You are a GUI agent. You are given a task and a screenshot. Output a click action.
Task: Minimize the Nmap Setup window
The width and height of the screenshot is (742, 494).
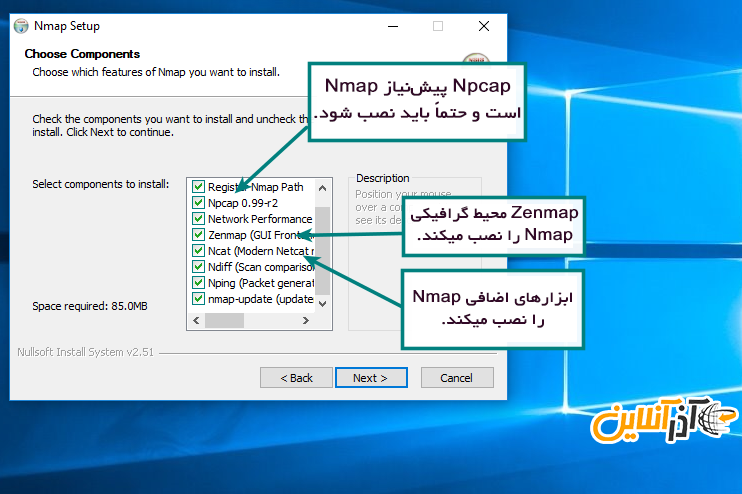point(393,26)
